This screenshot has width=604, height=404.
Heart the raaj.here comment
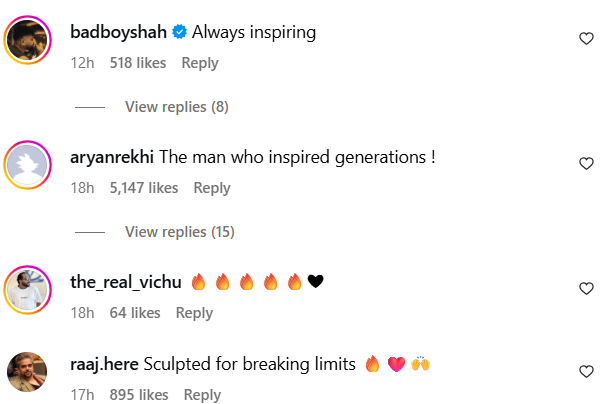(587, 371)
